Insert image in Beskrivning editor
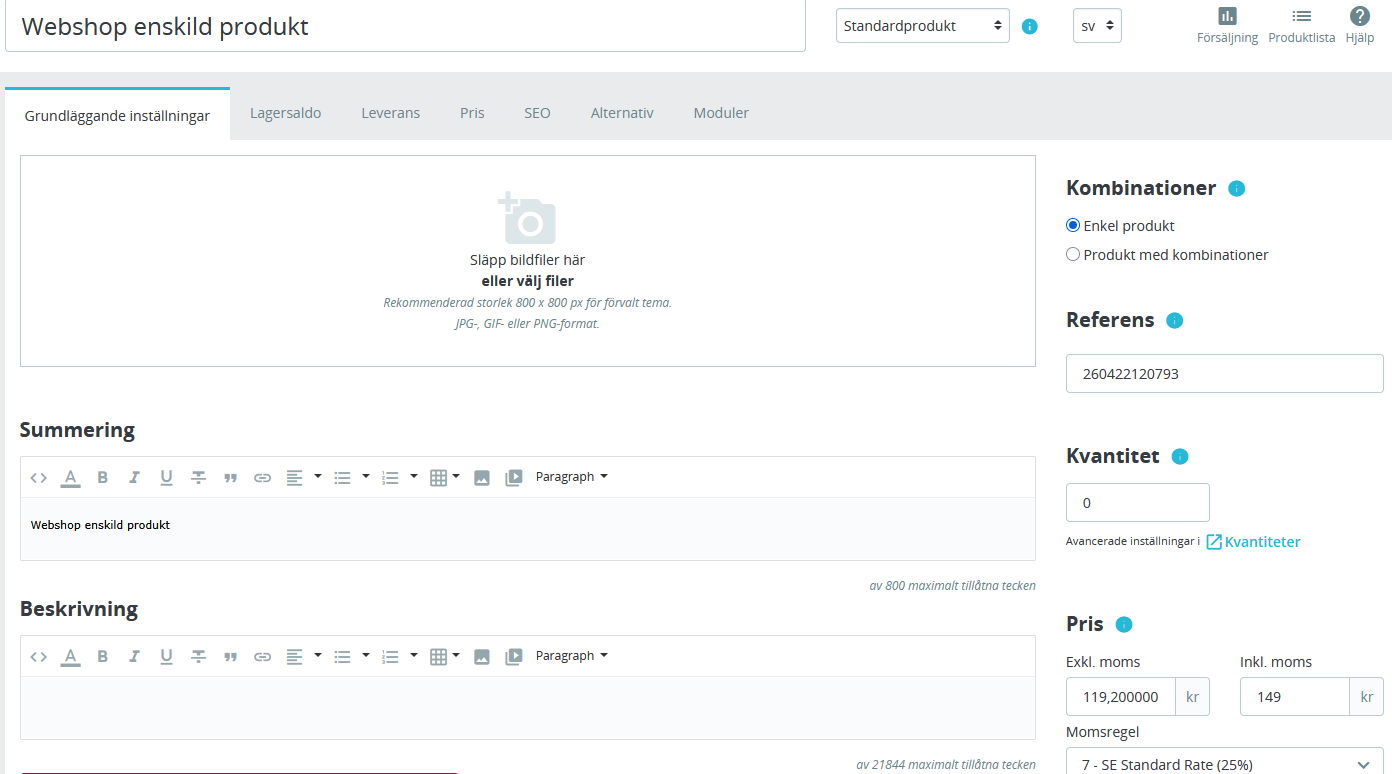 pos(482,657)
